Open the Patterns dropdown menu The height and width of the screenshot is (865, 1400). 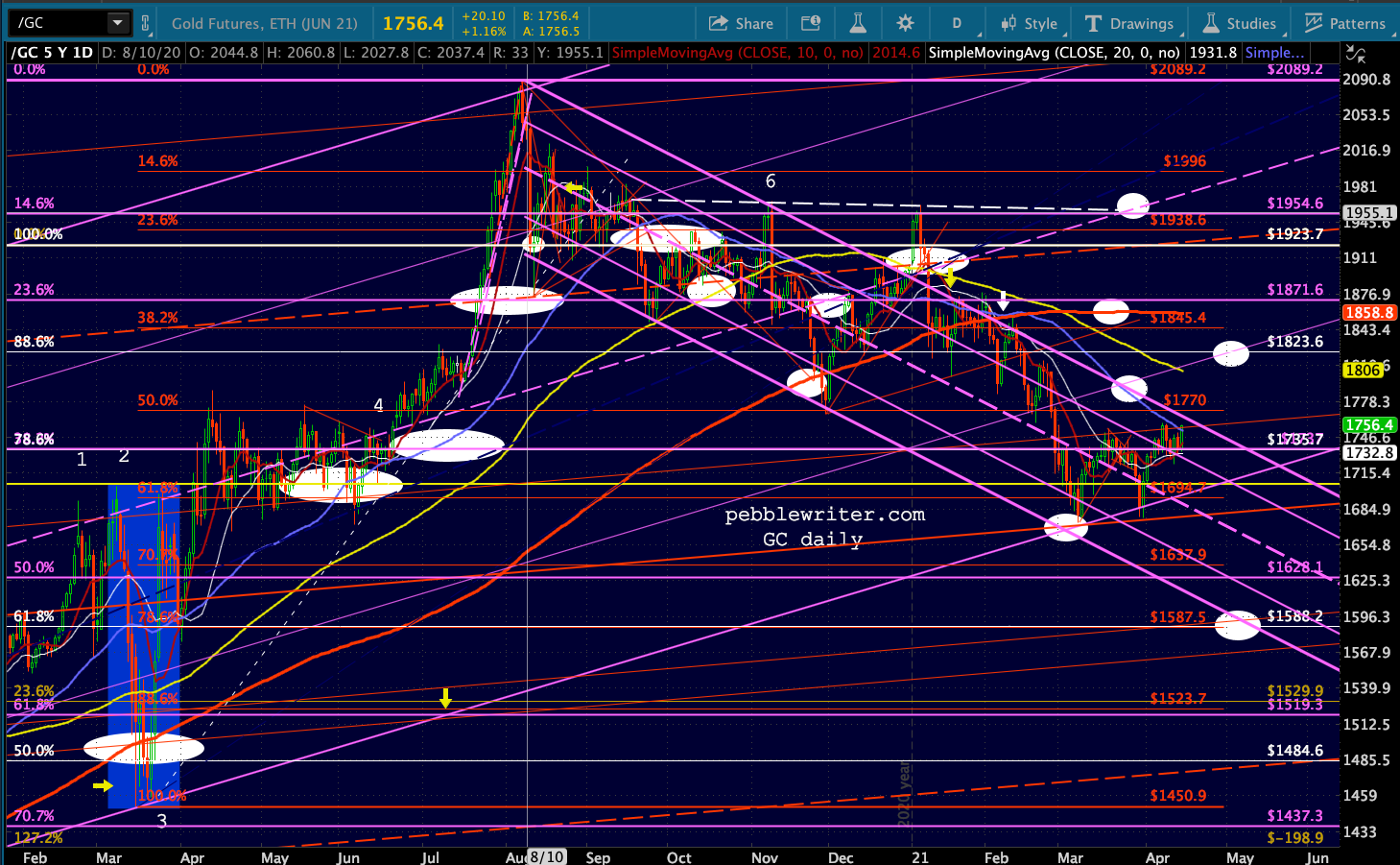click(x=1345, y=23)
